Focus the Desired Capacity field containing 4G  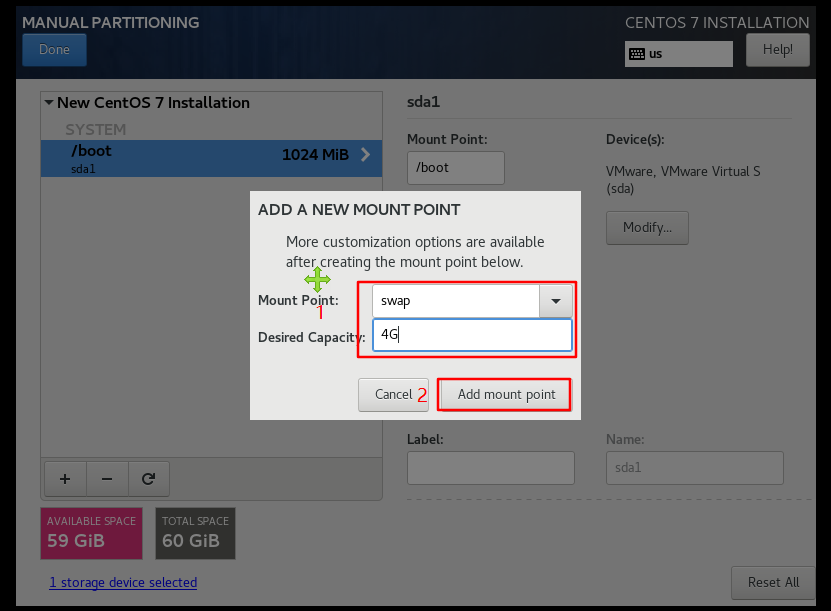click(x=472, y=335)
